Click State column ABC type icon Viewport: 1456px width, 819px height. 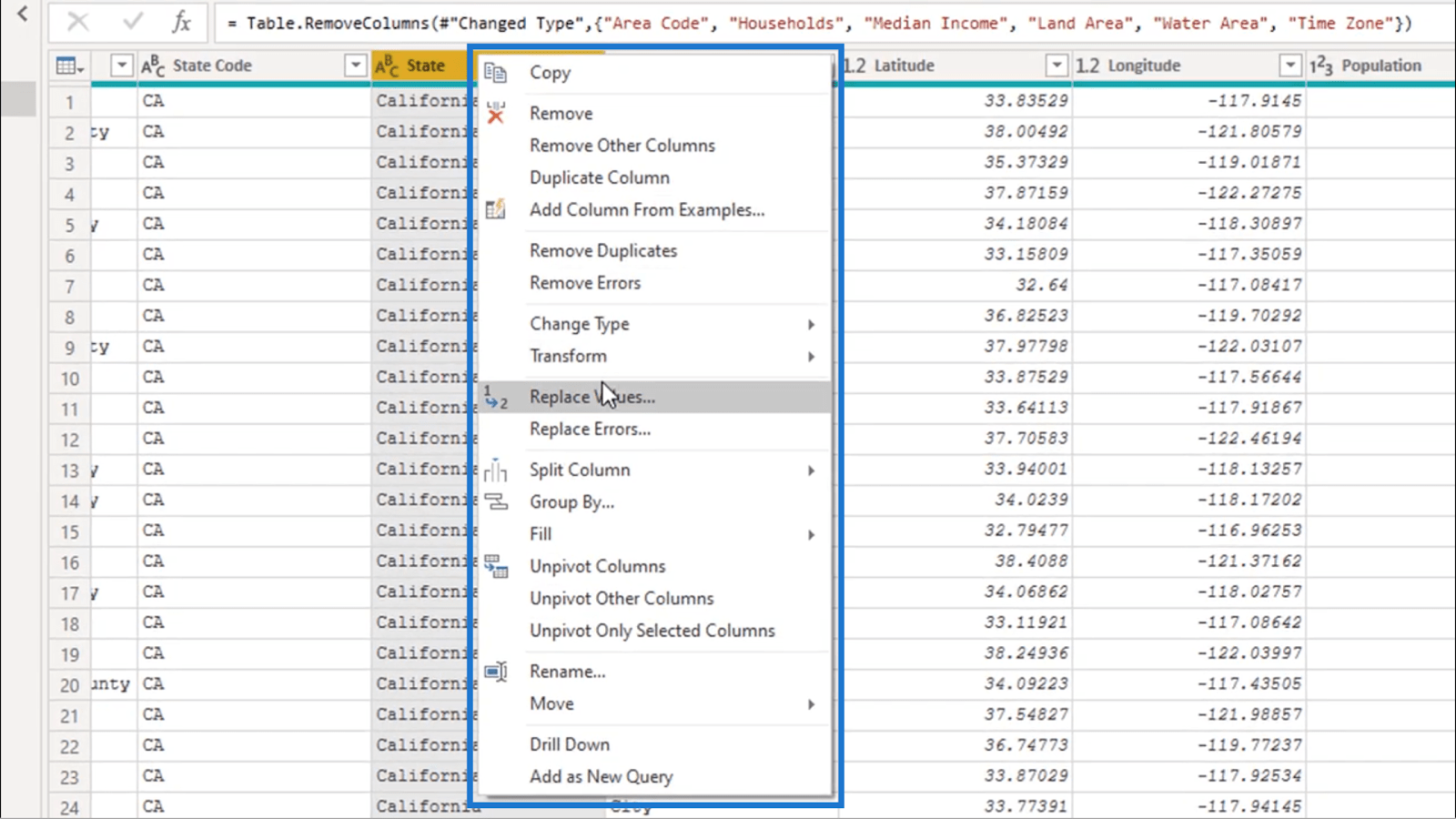tap(387, 66)
